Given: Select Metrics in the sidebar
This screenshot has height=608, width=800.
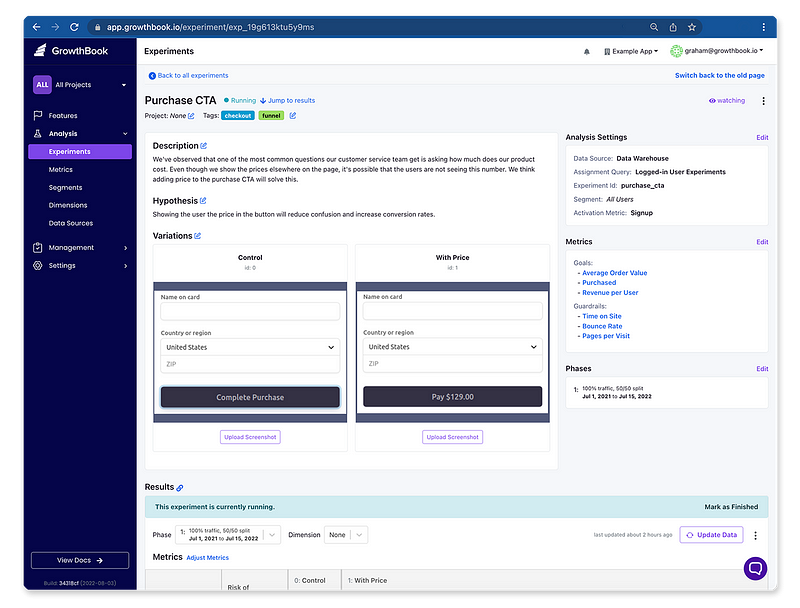Looking at the screenshot, I should tap(59, 169).
